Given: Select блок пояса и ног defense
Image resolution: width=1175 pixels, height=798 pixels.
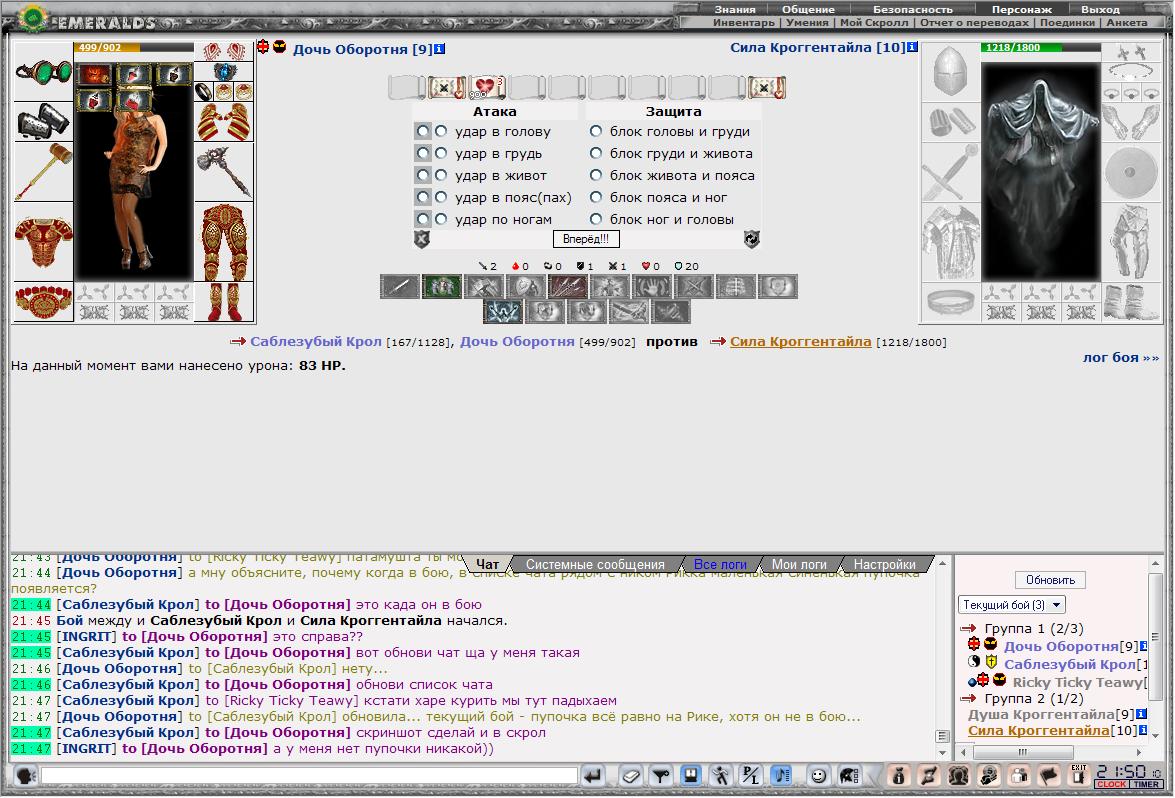Looking at the screenshot, I should click(x=596, y=197).
